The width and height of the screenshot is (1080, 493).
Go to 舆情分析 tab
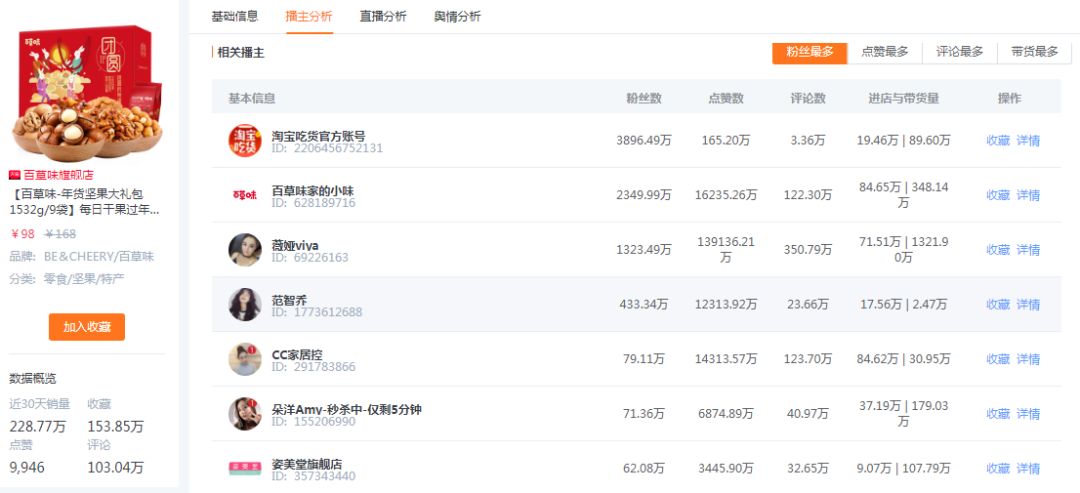[x=457, y=17]
